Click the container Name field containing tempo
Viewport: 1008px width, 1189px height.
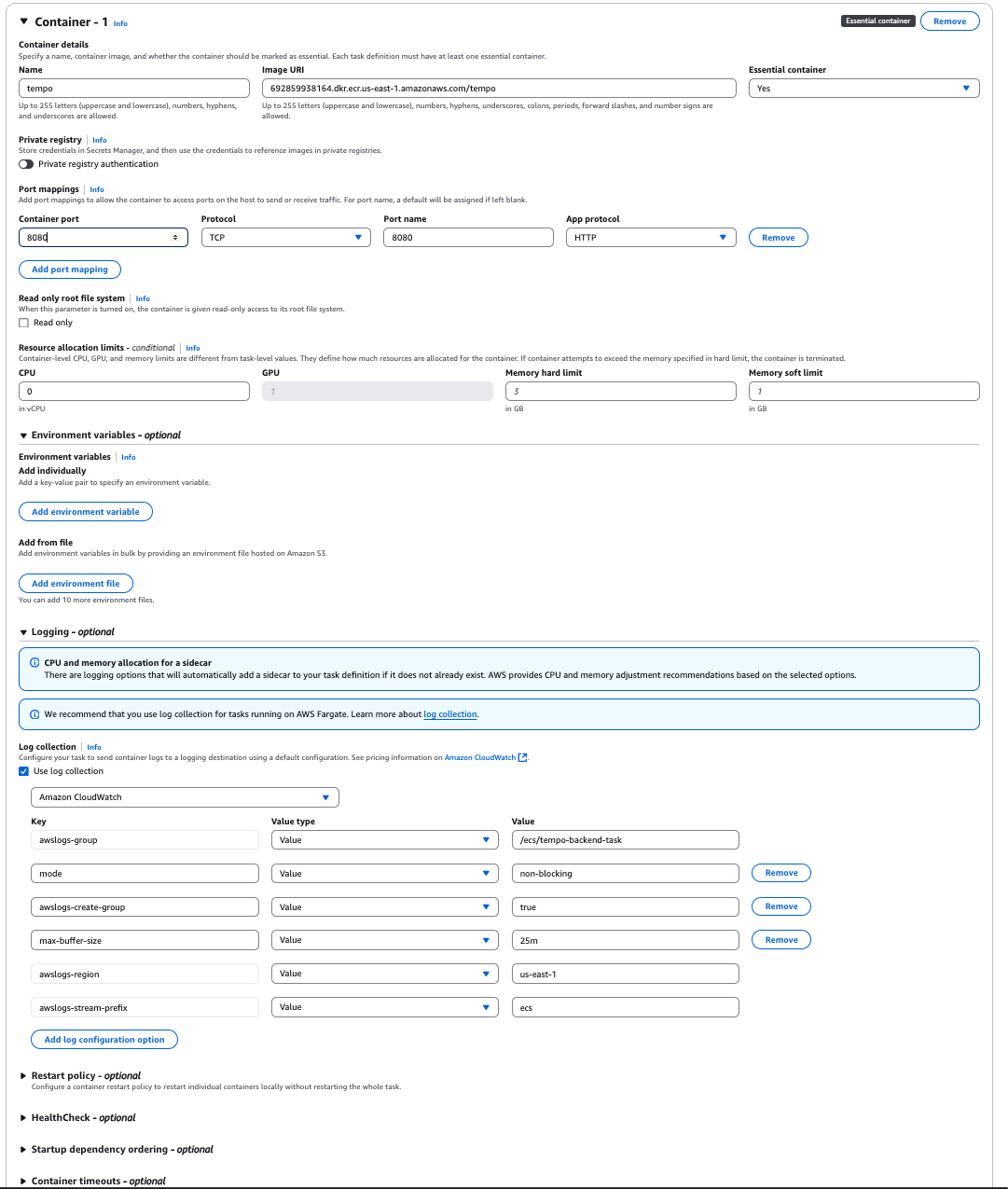click(134, 89)
